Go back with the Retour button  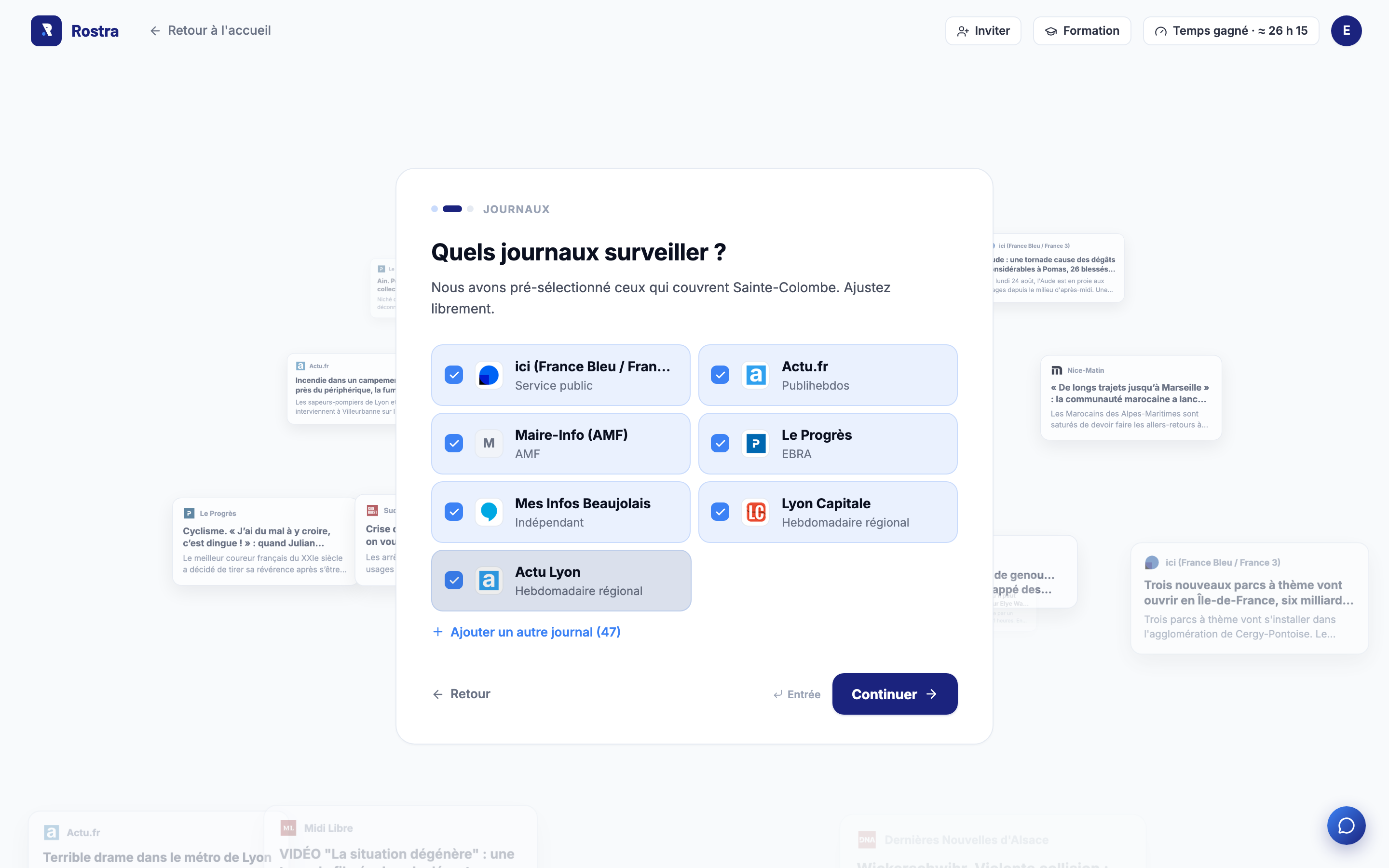pyautogui.click(x=462, y=694)
